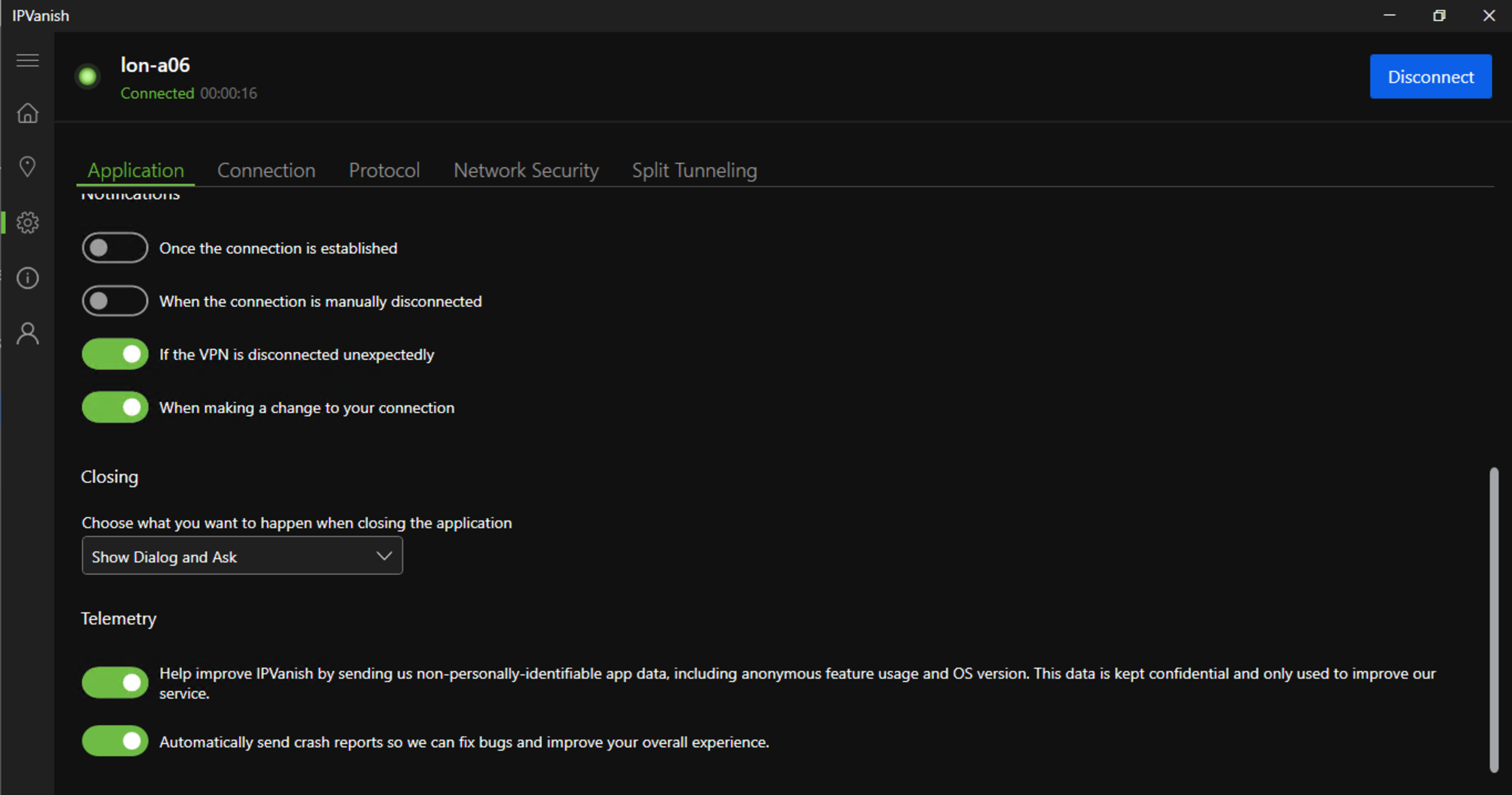Viewport: 1512px width, 795px height.
Task: Open the Show Dialog and Ask dropdown
Action: (242, 556)
